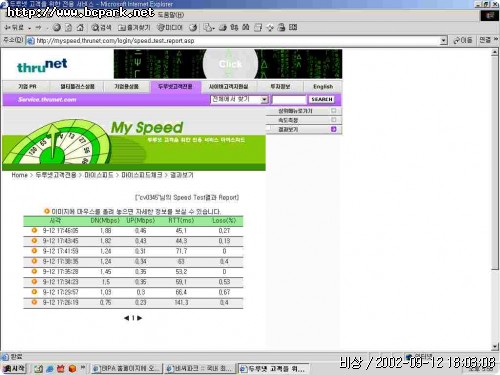
Task: Click the page number 1 in pagination
Action: (x=133, y=318)
